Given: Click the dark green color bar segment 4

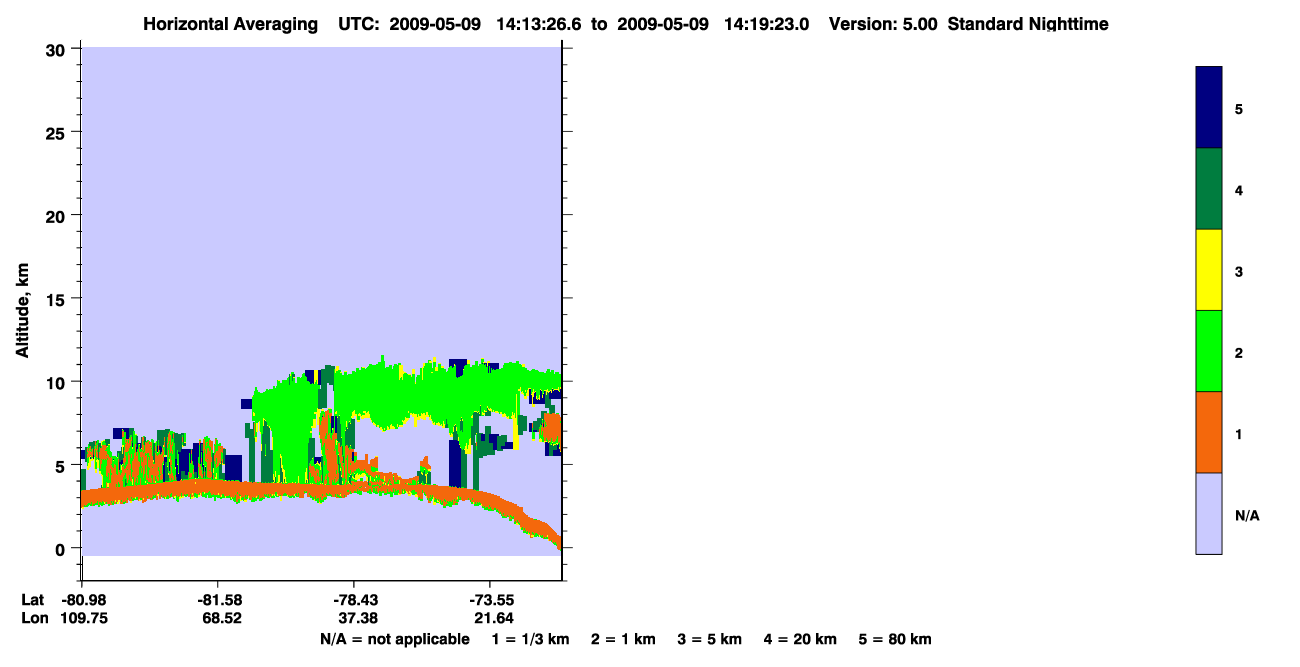Looking at the screenshot, I should (1209, 189).
